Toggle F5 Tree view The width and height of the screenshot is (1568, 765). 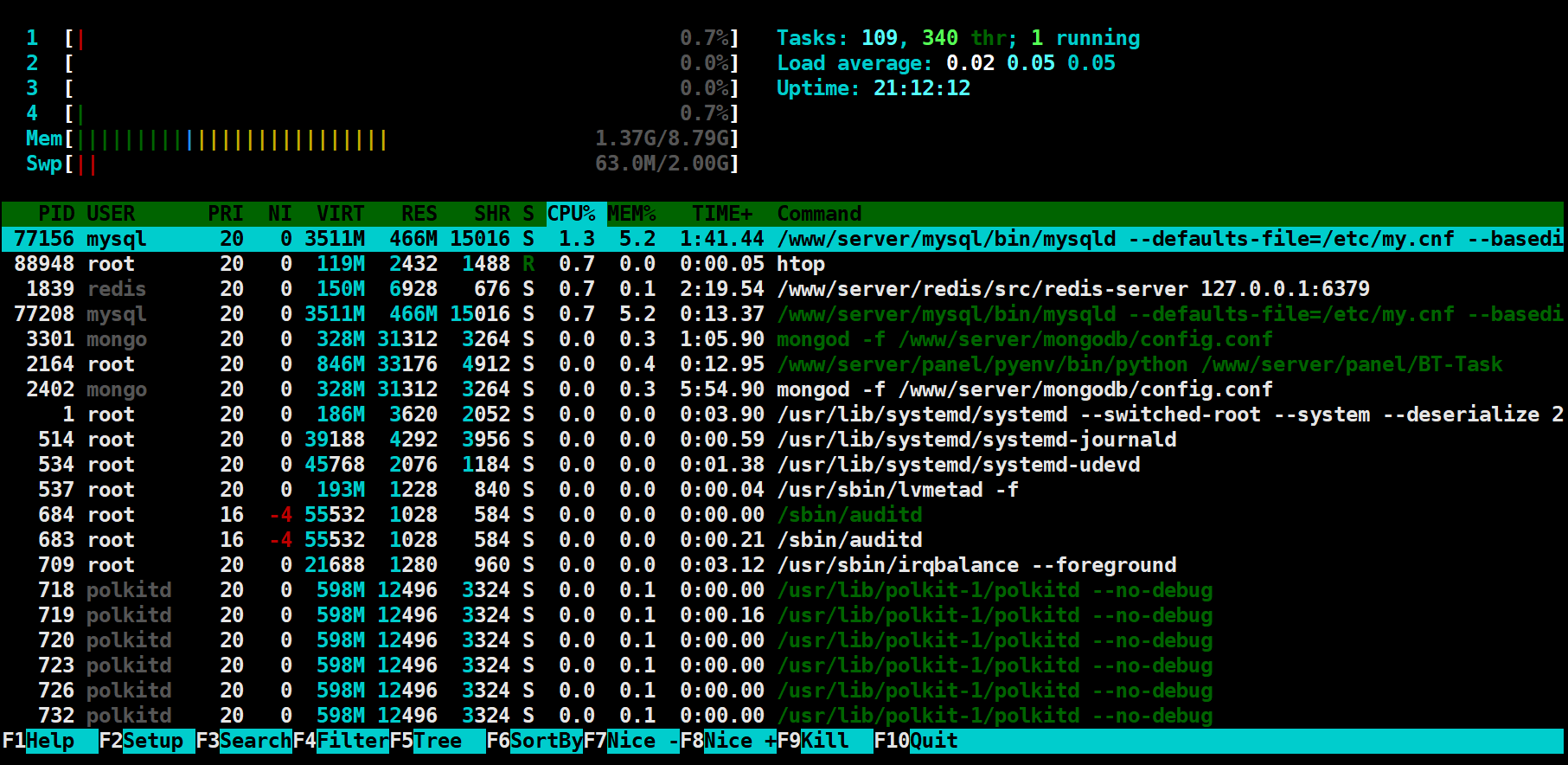tap(437, 741)
